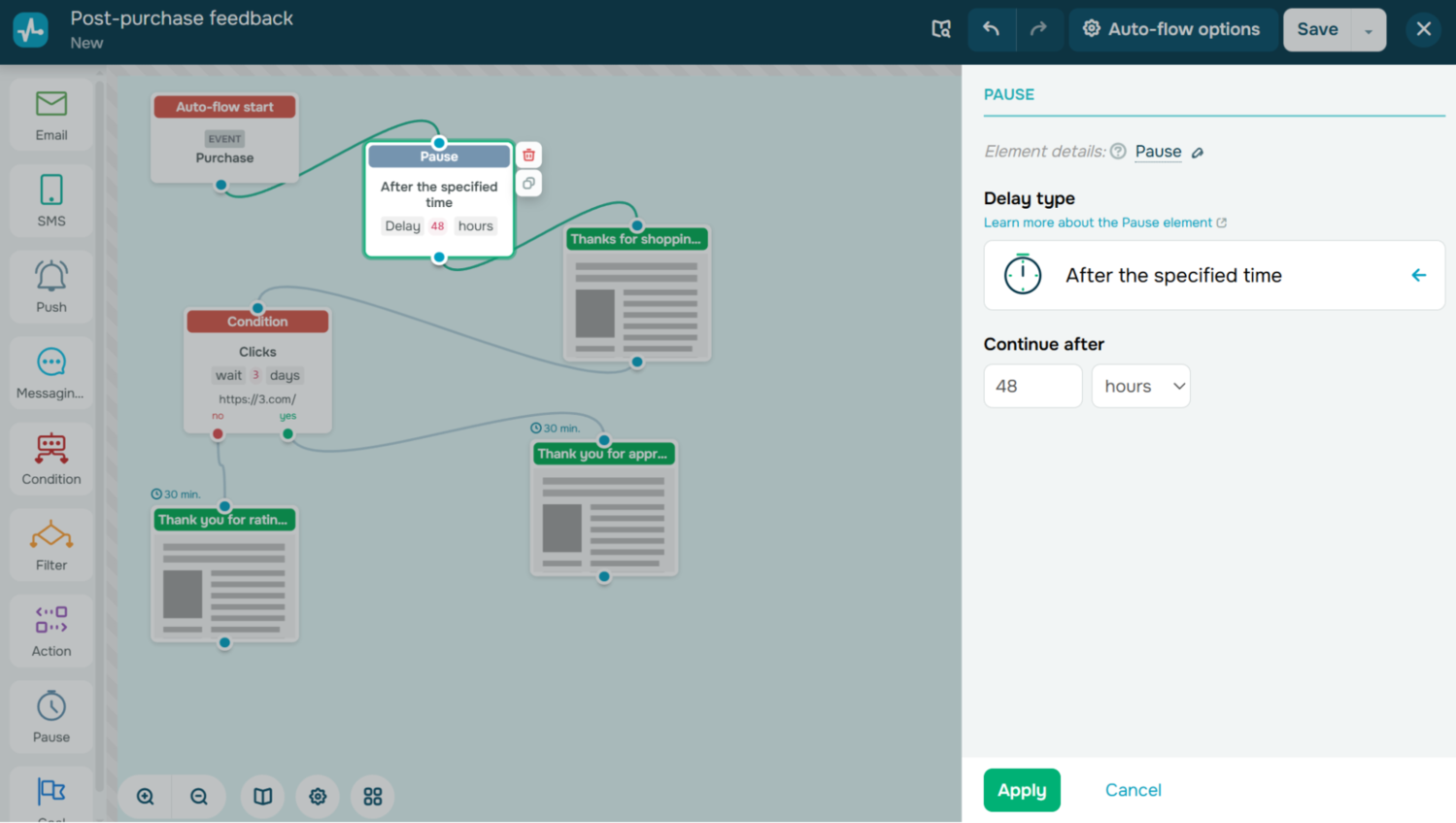Image resolution: width=1456 pixels, height=823 pixels.
Task: Select the Goal flag element in the sidebar
Action: pos(51,795)
